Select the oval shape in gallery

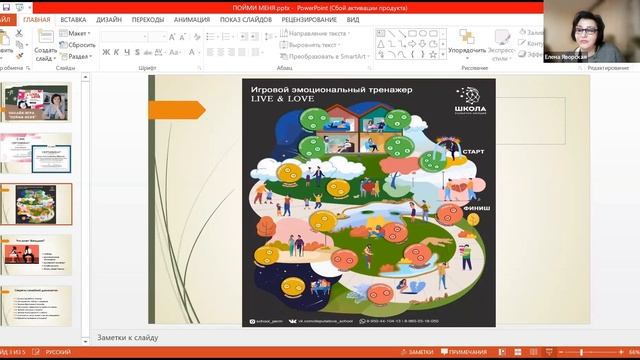(423, 33)
